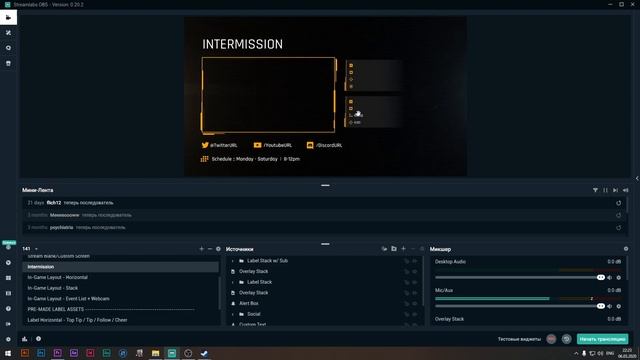Image resolution: width=640 pixels, height=360 pixels.
Task: Add a source folder in Источники panel
Action: [x=394, y=249]
